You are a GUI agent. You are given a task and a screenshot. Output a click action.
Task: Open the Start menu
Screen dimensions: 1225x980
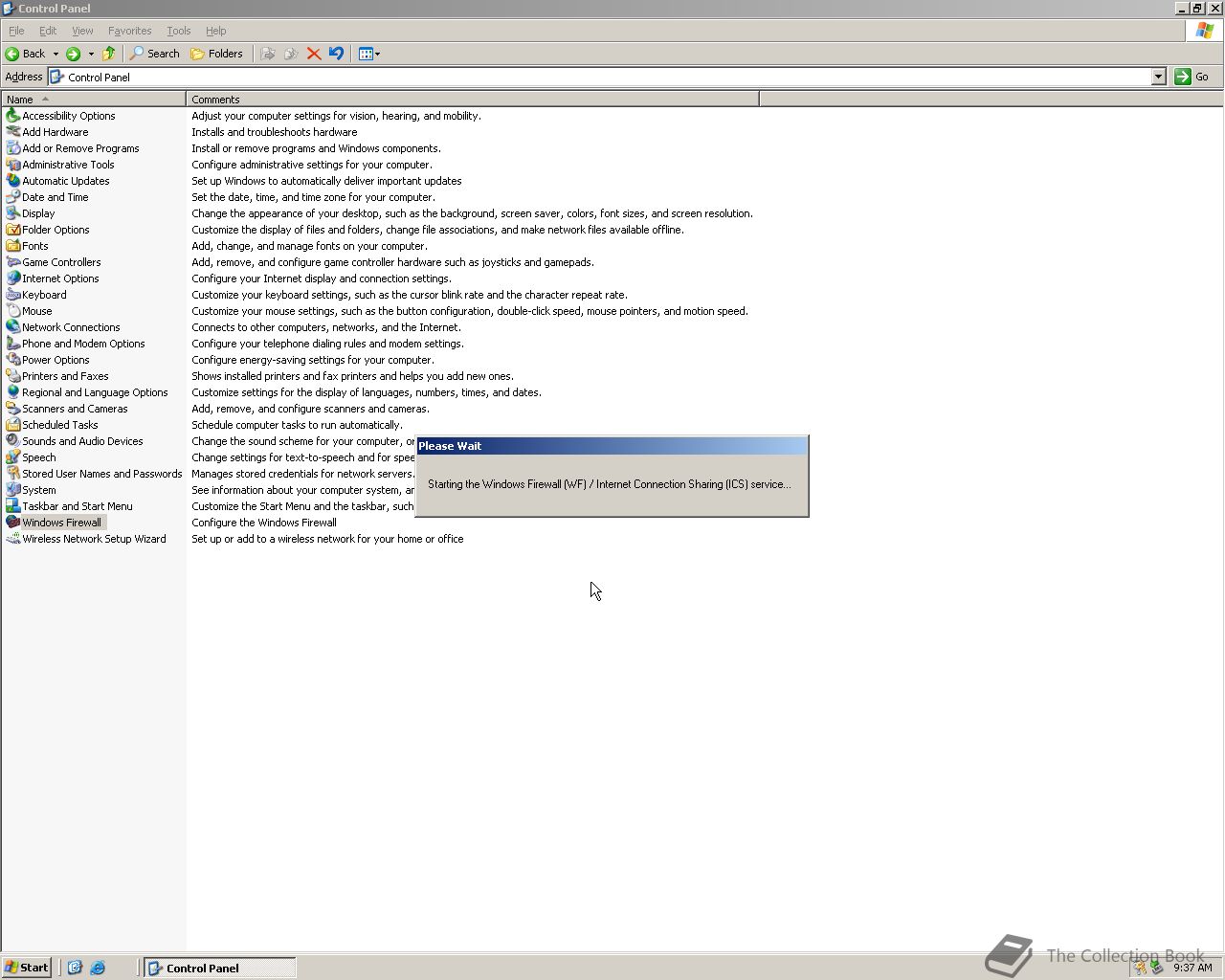pyautogui.click(x=27, y=968)
